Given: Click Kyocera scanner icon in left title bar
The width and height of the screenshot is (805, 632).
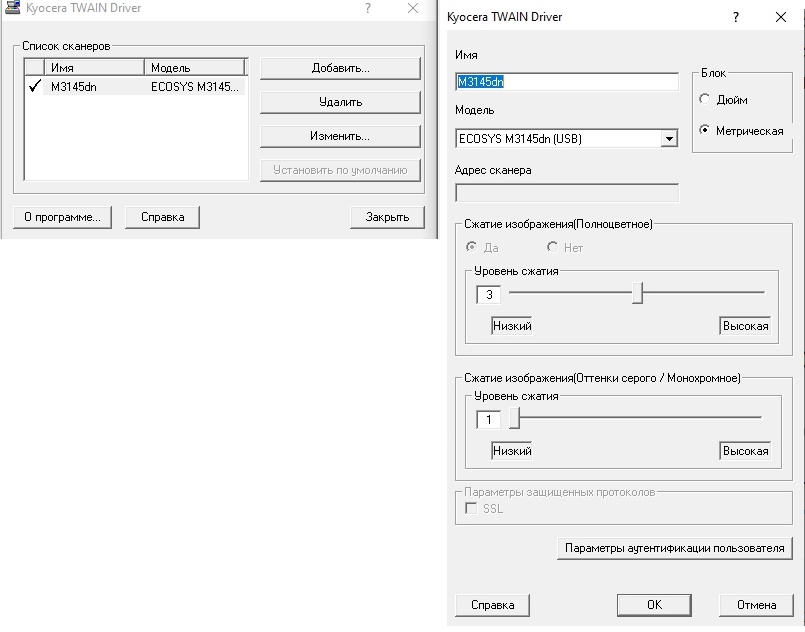Looking at the screenshot, I should coord(12,7).
